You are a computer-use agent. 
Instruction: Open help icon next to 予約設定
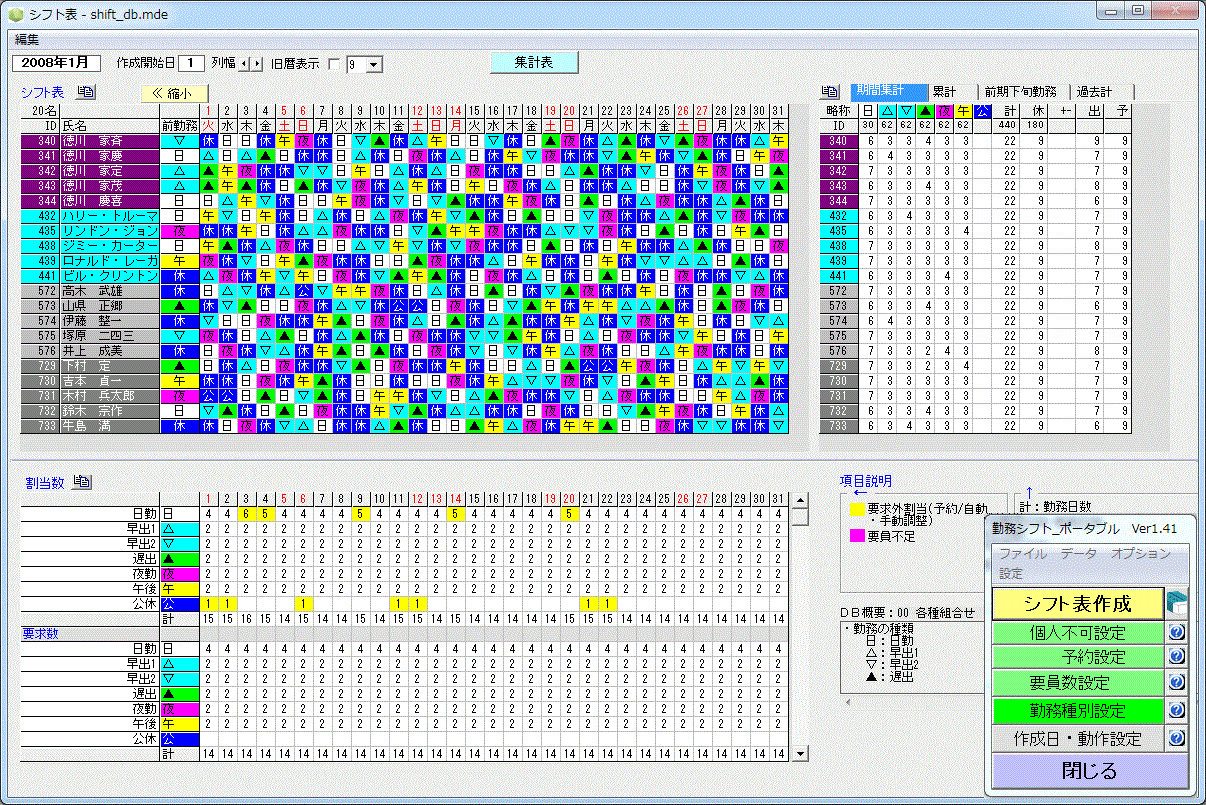(x=1176, y=657)
